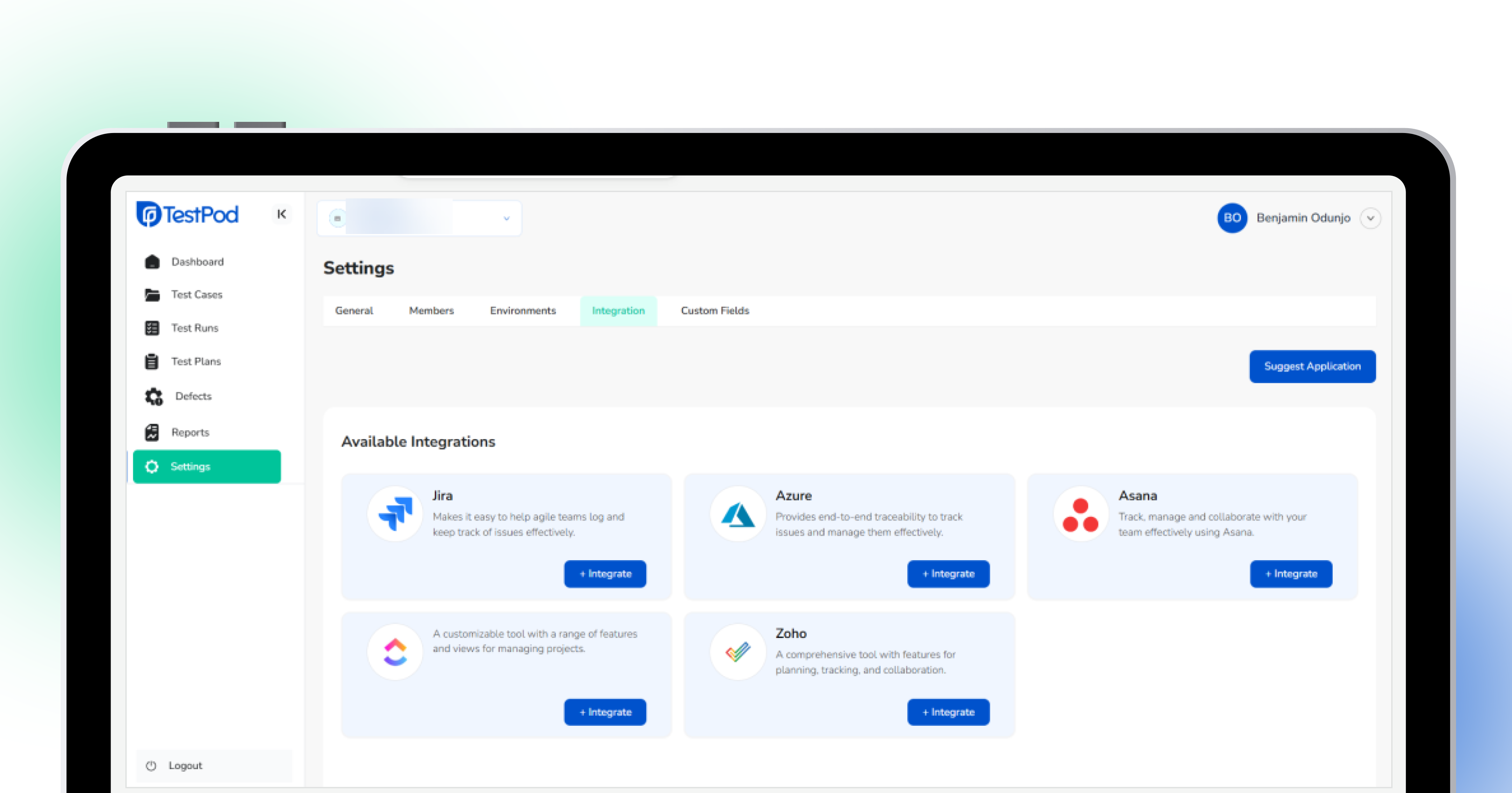Integrate Asana
Image resolution: width=1512 pixels, height=793 pixels.
pos(1291,573)
